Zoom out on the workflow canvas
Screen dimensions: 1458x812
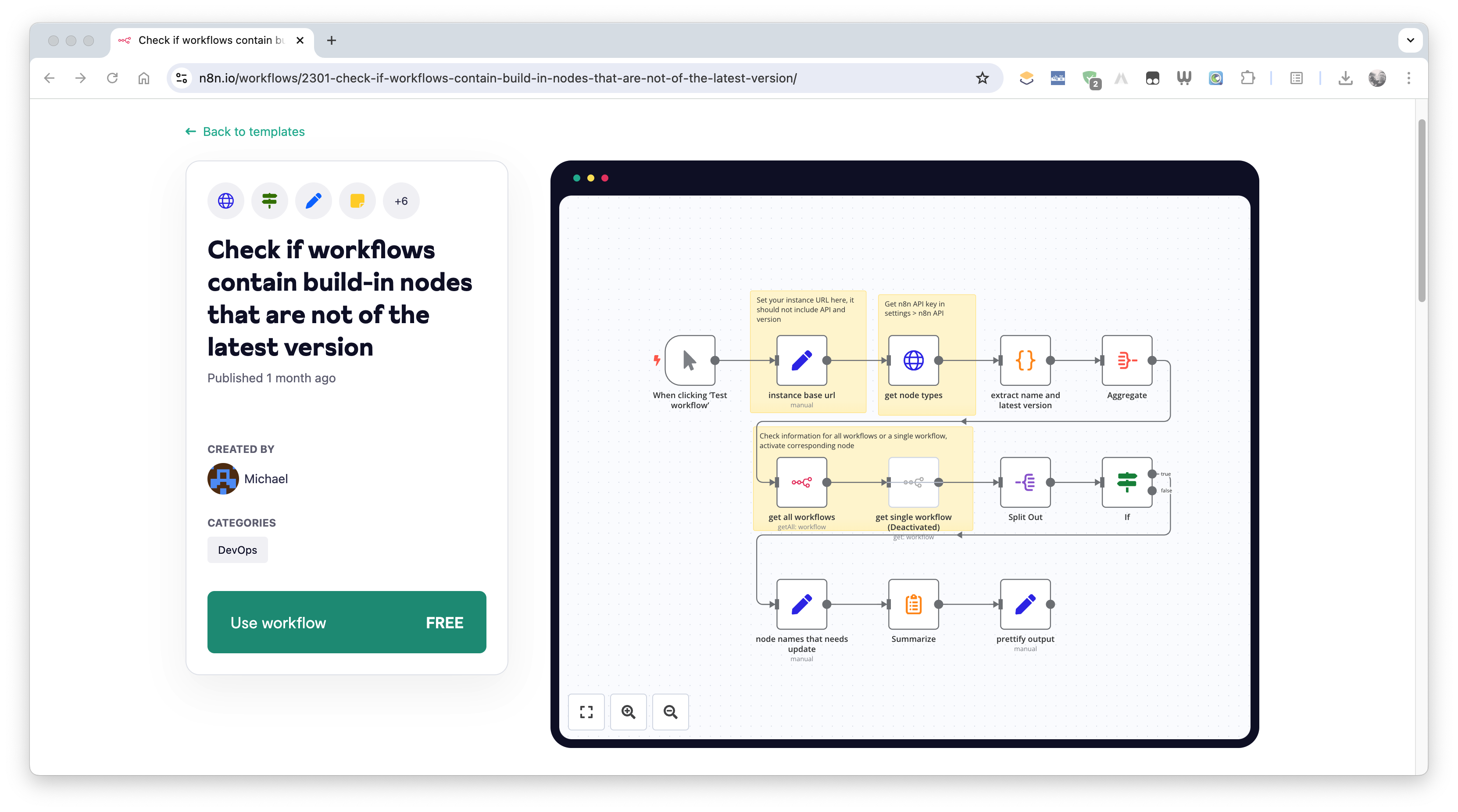(670, 712)
